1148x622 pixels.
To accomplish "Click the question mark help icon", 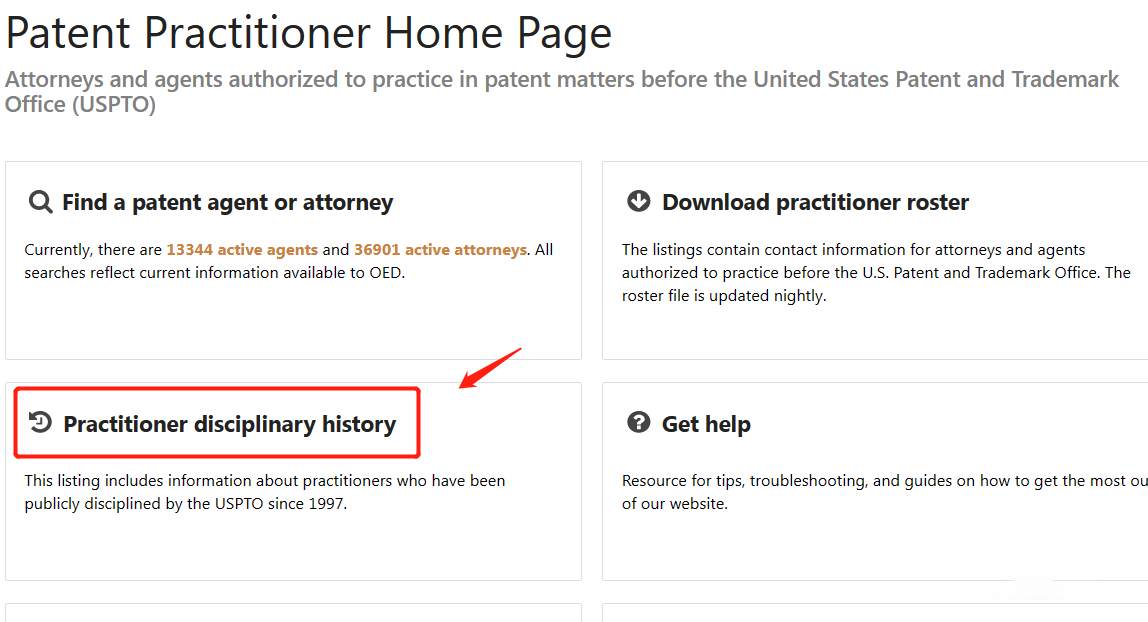I will (638, 422).
